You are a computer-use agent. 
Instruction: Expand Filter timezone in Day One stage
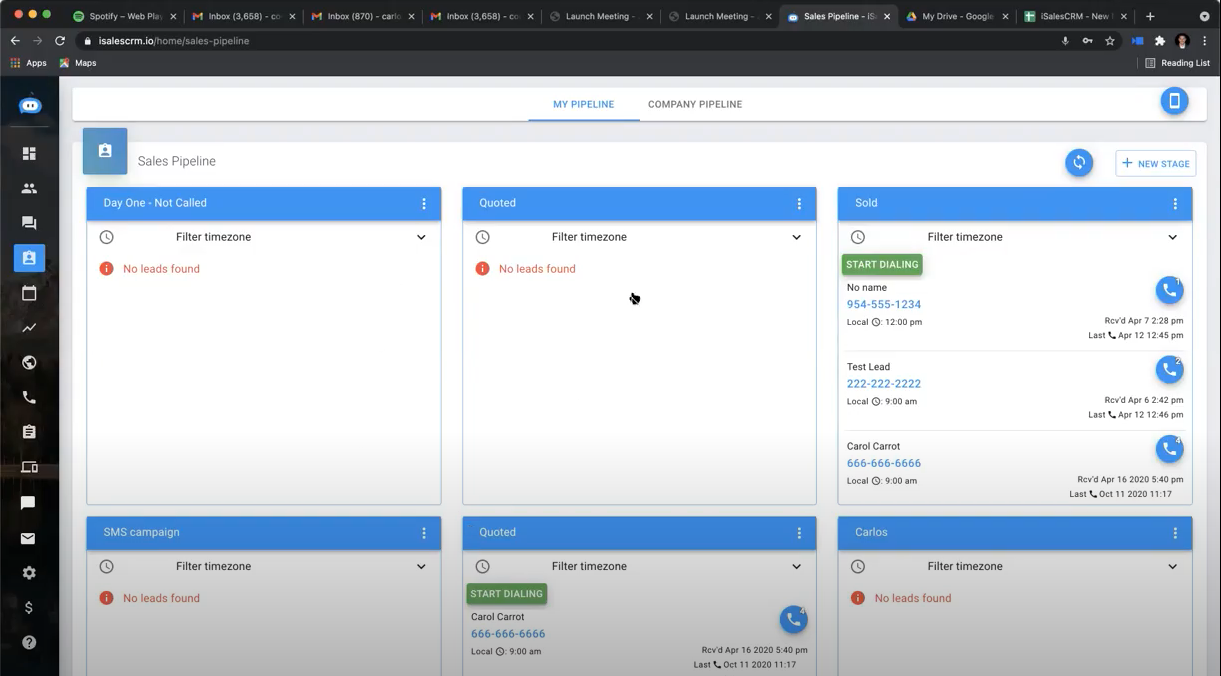click(x=264, y=237)
